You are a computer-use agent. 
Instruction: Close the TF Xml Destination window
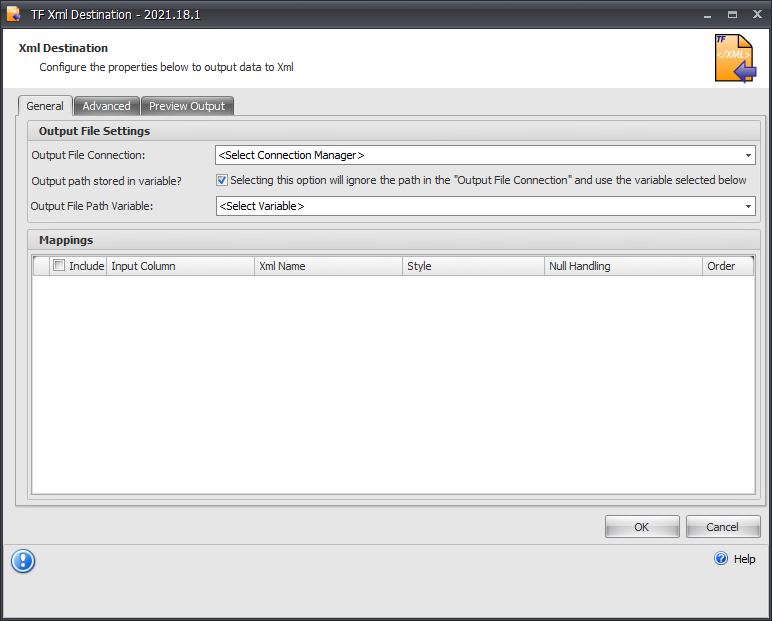tap(757, 14)
